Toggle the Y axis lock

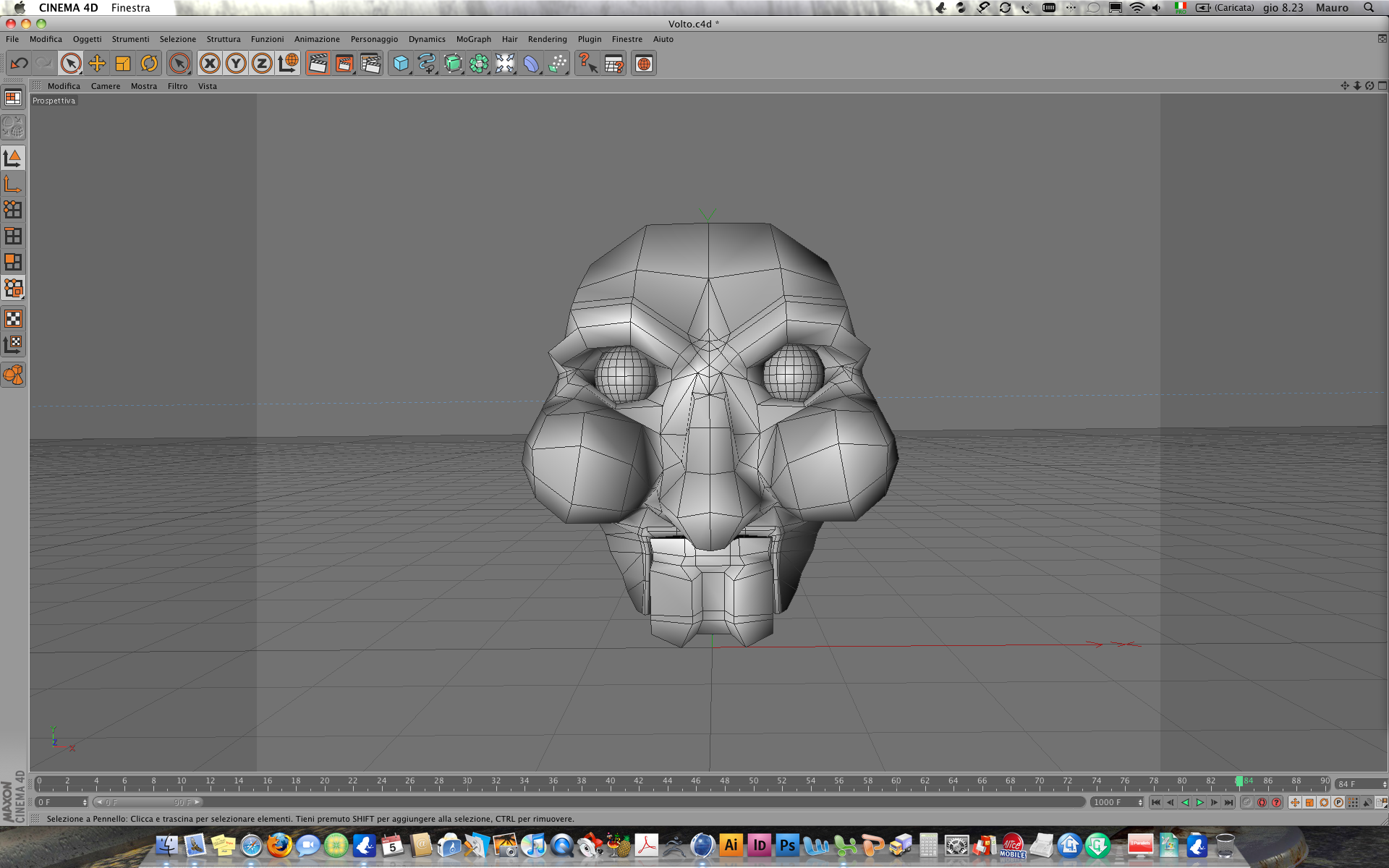click(236, 64)
